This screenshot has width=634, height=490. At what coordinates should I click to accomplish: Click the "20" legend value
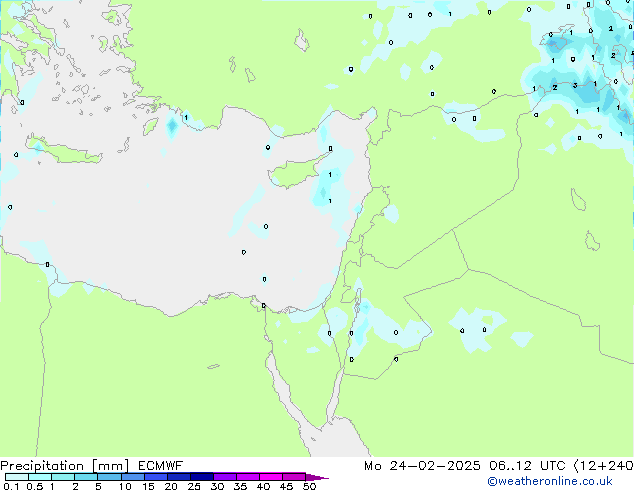click(x=171, y=486)
